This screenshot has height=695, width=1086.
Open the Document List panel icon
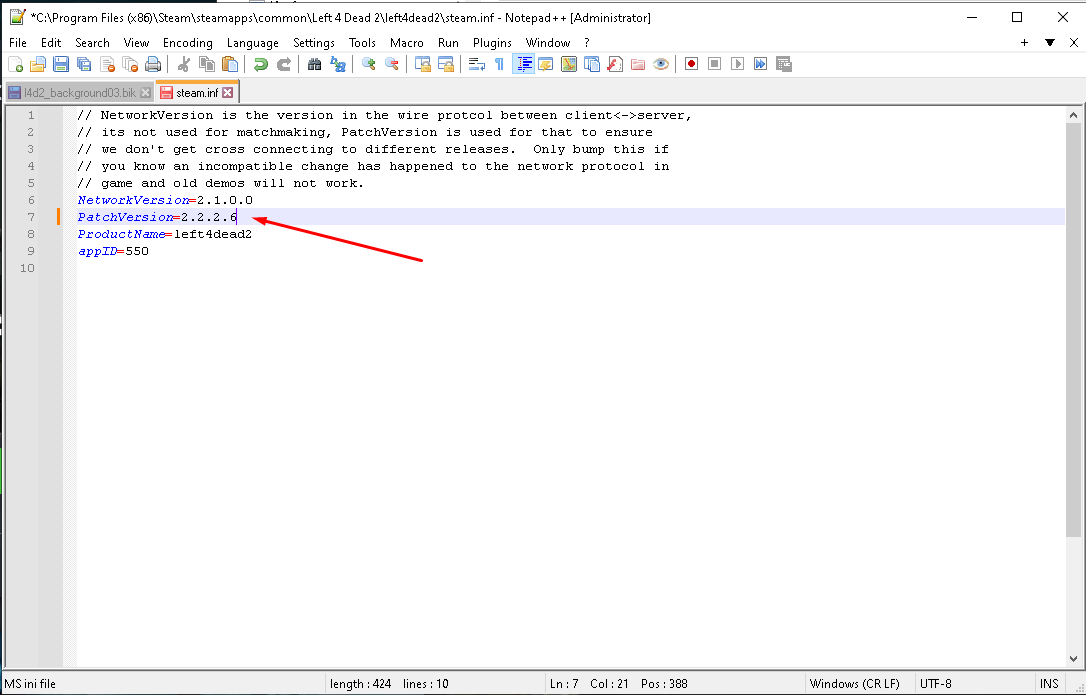[x=591, y=64]
